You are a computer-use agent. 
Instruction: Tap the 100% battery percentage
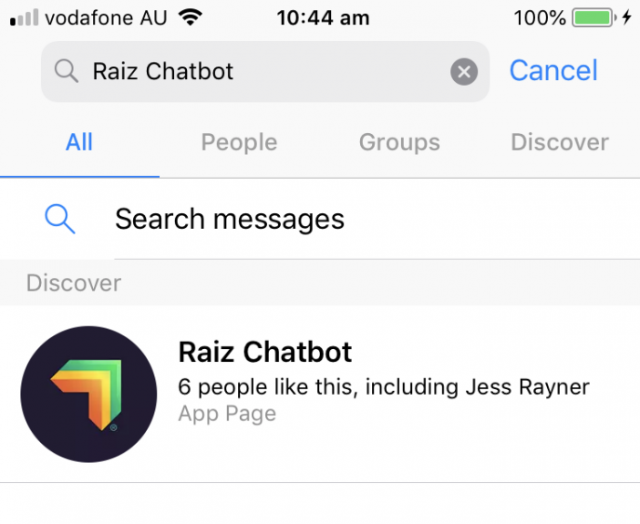[540, 18]
